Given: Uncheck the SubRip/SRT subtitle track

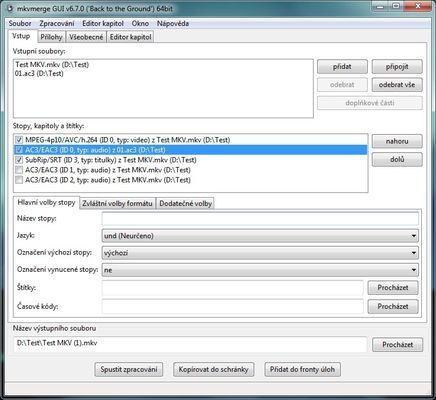Looking at the screenshot, I should [19, 160].
